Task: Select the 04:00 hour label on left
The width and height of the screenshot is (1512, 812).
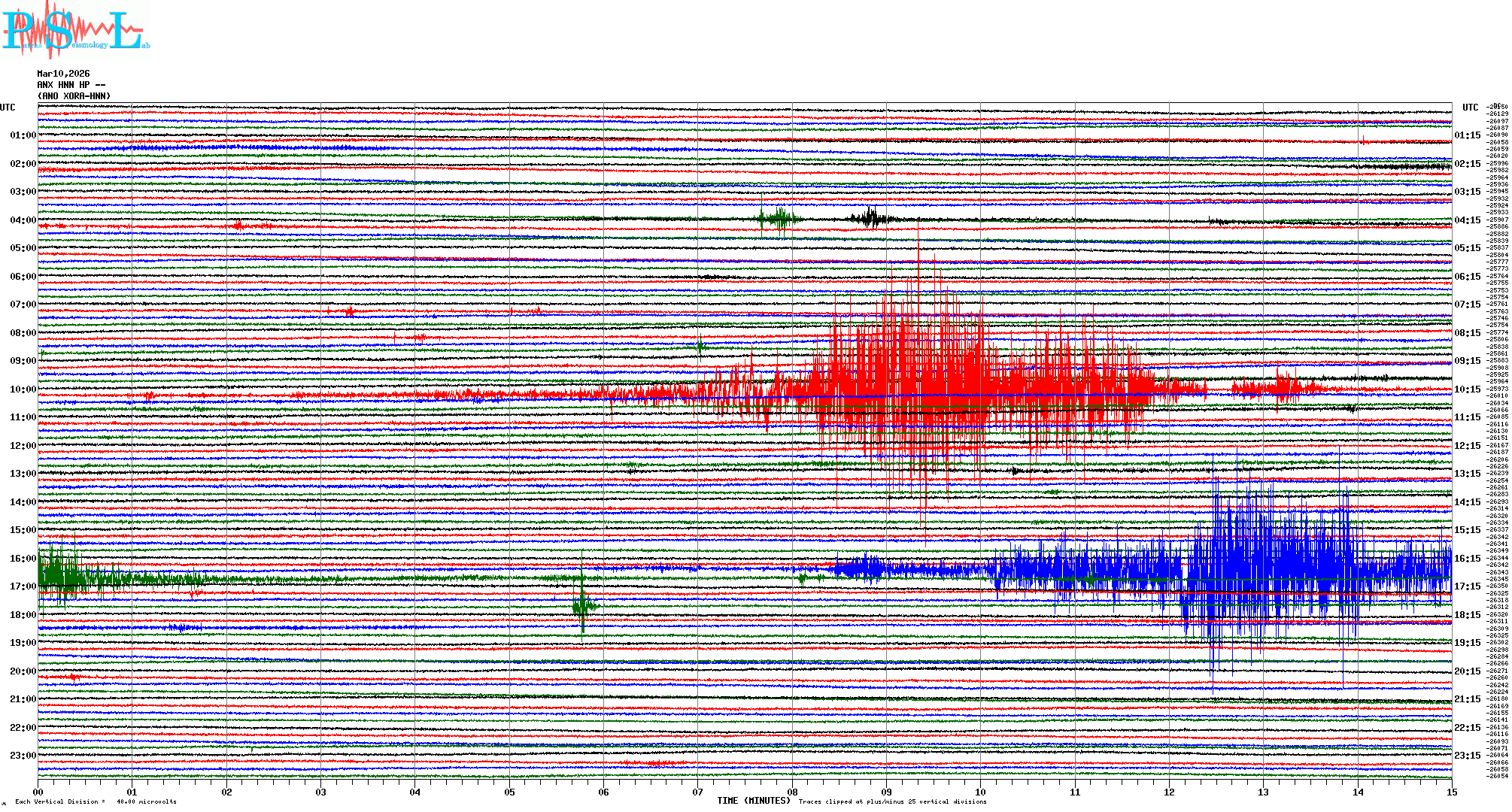Action: coord(23,220)
